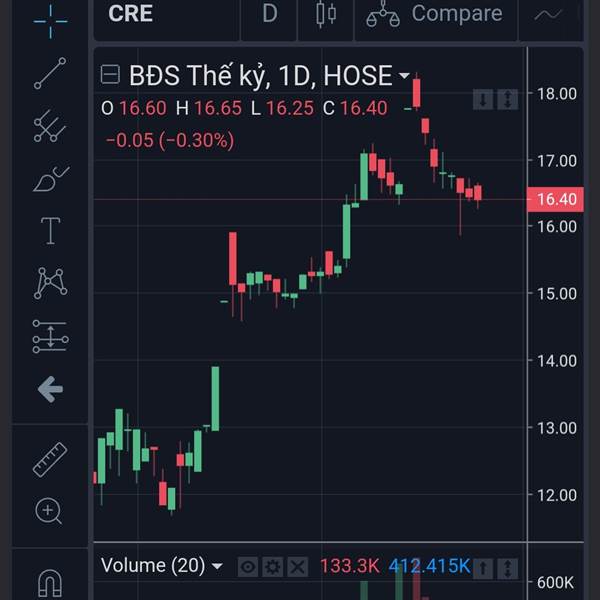Viewport: 600px width, 600px height.
Task: Click the 412.415K volume average value
Action: 429,566
